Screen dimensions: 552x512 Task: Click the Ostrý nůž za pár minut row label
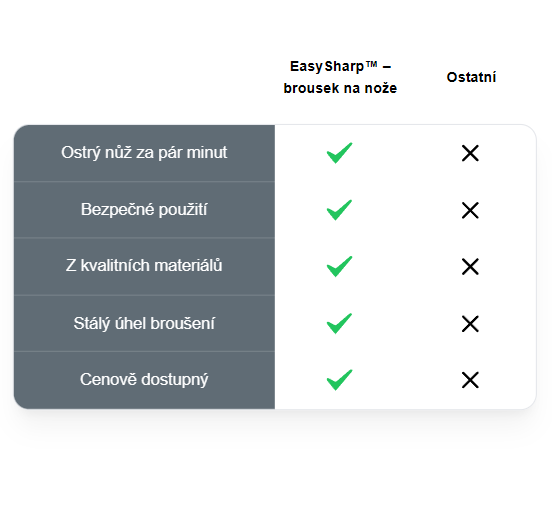144,152
